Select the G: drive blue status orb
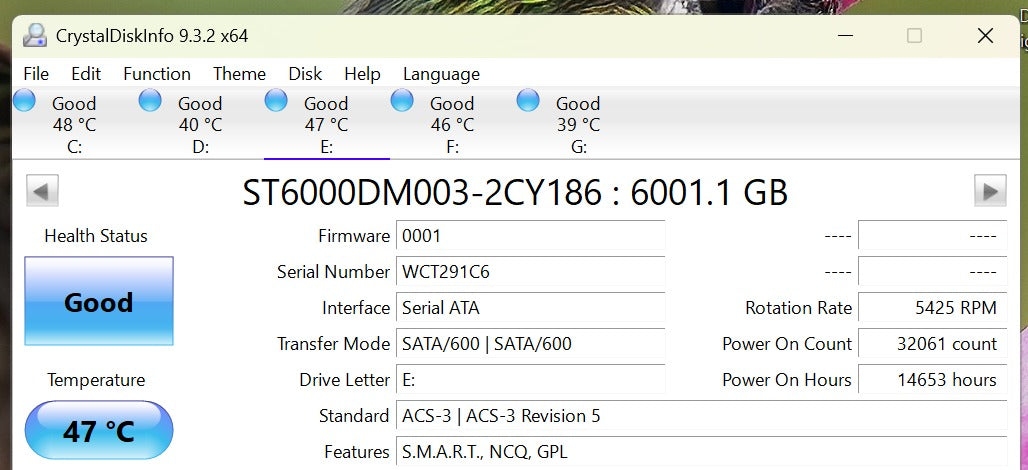The height and width of the screenshot is (470, 1028). pyautogui.click(x=528, y=100)
